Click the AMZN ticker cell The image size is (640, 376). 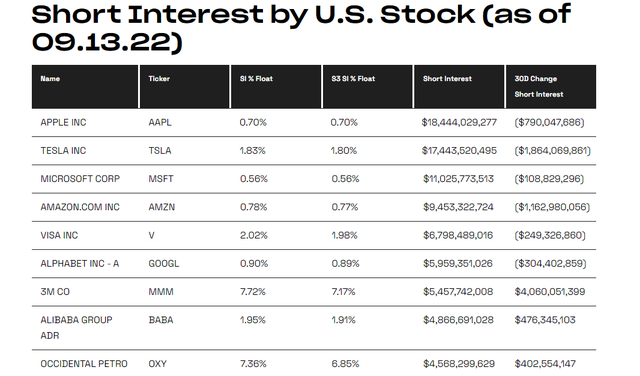point(162,207)
